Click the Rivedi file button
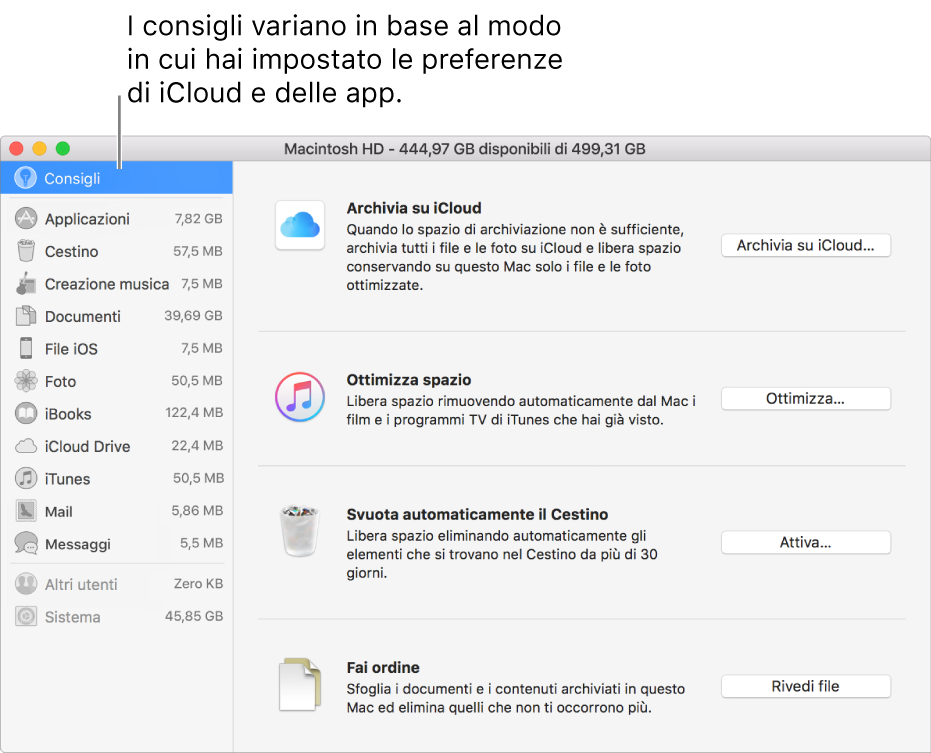Screen dimensions: 931x753 tap(806, 686)
